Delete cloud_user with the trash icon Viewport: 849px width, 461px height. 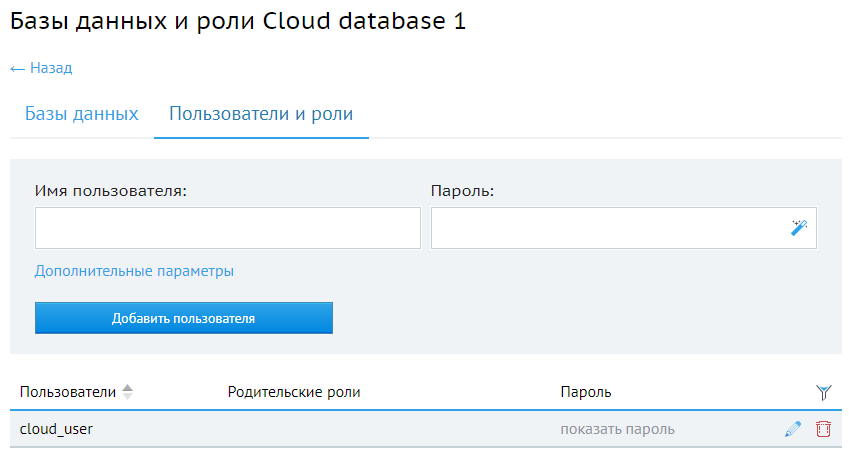coord(823,429)
